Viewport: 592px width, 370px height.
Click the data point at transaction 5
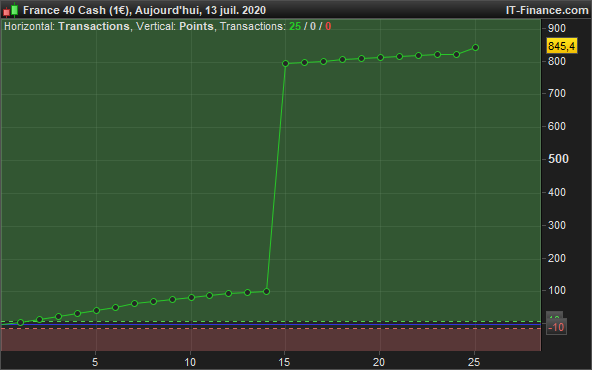pos(96,310)
